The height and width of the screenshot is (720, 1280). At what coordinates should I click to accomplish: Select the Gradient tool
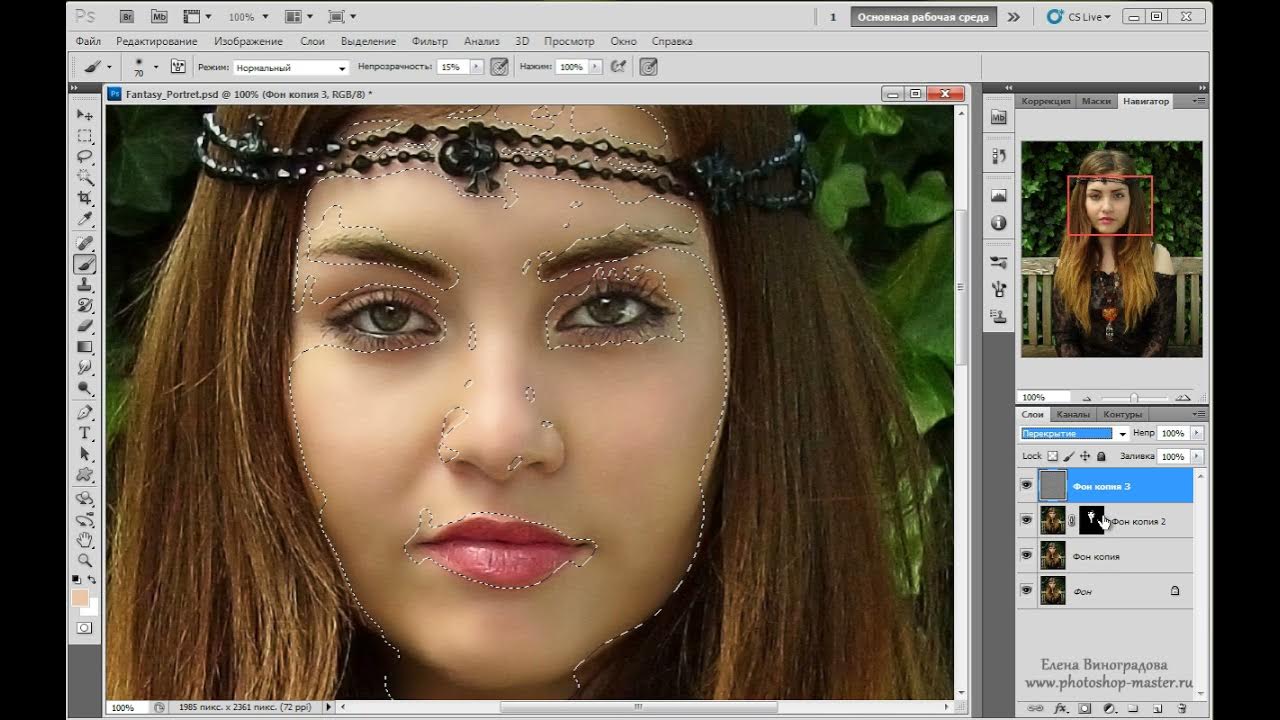(x=85, y=347)
